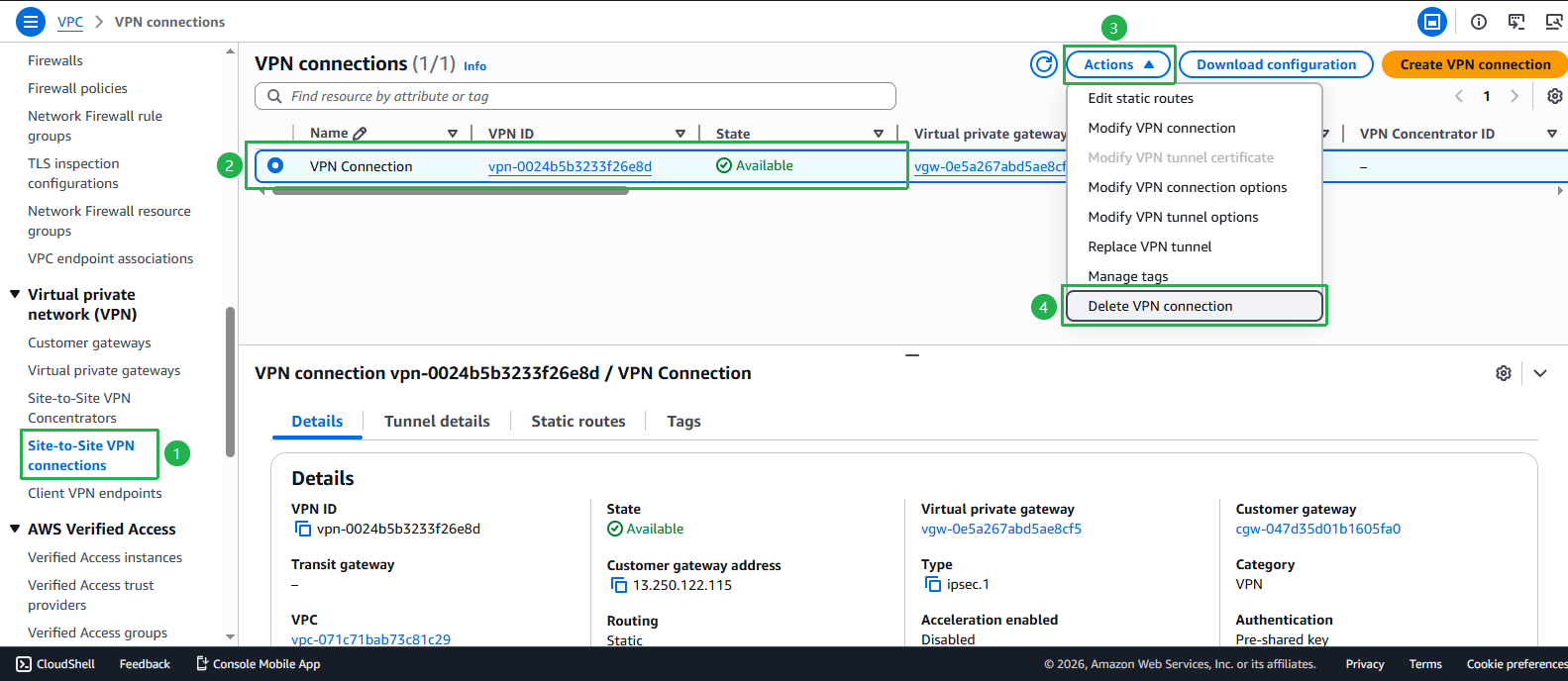Click the sidebar vertical scrollbar
This screenshot has width=1568, height=681.
pyautogui.click(x=230, y=381)
